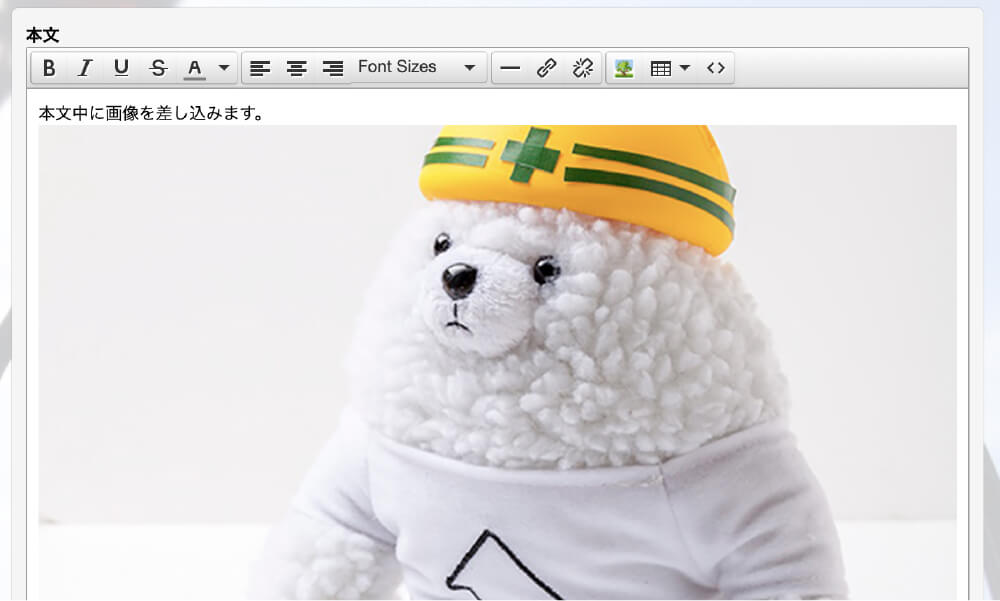This screenshot has width=1000, height=601.
Task: Click the table grid icon
Action: (660, 68)
